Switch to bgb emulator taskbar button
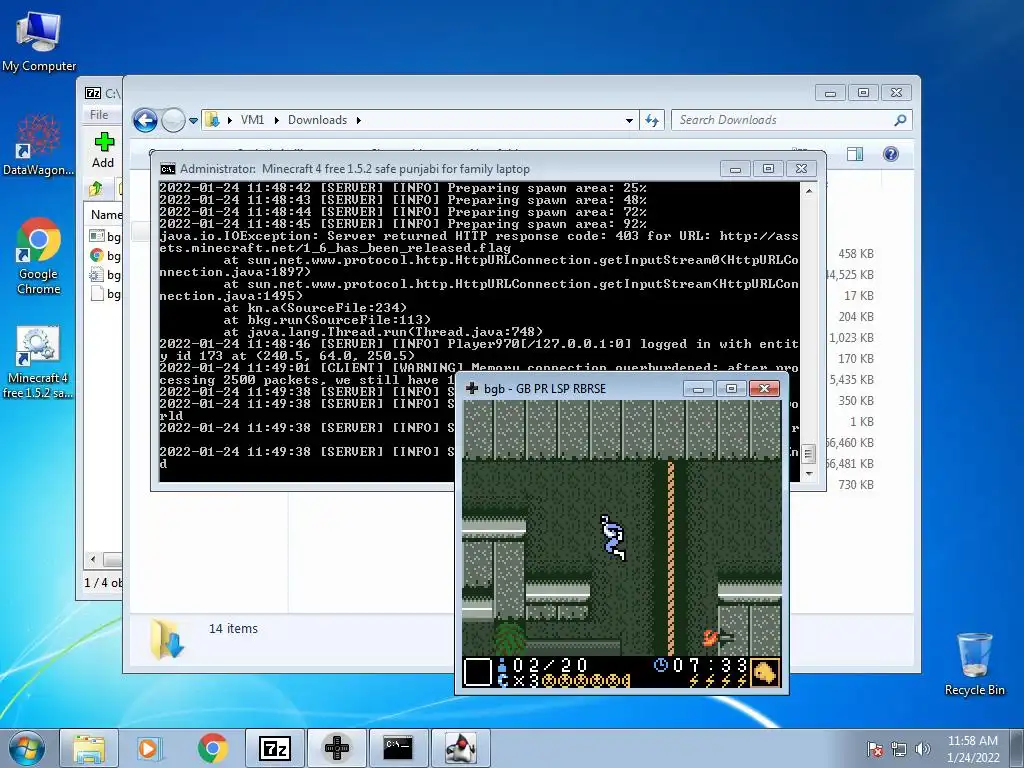This screenshot has width=1024, height=768. [x=336, y=748]
